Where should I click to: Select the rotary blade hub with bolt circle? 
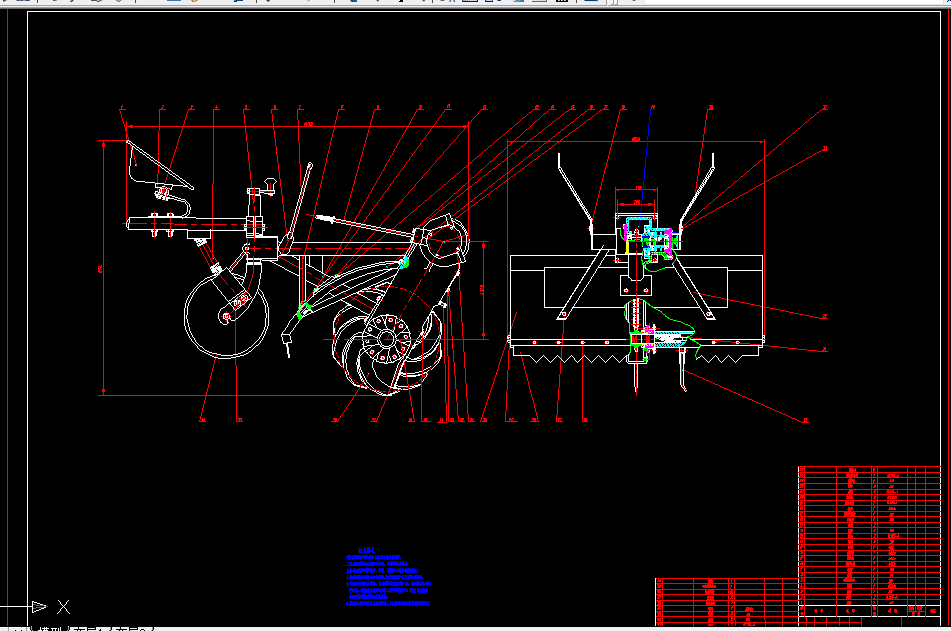[387, 339]
